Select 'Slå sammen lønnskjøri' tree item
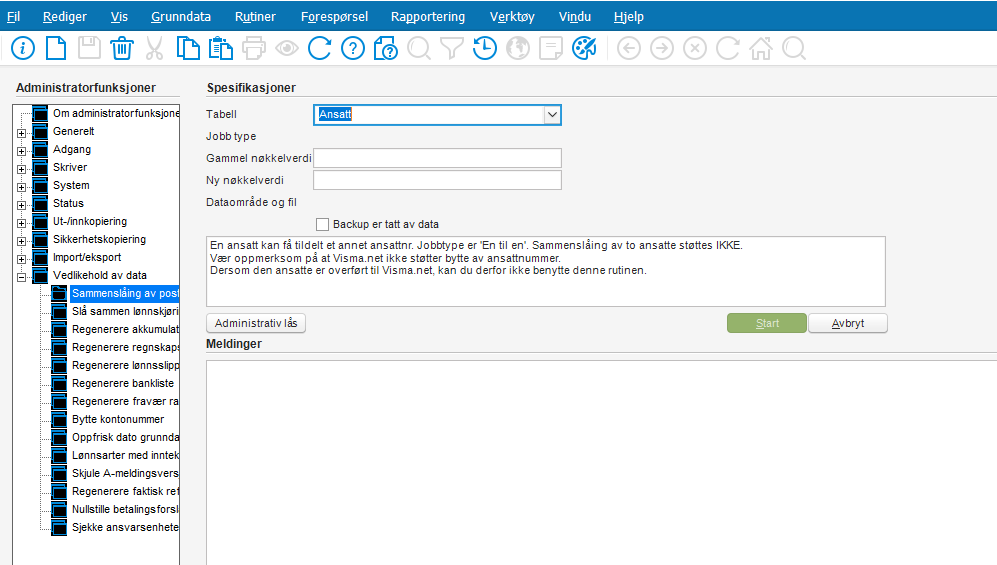 tap(125, 311)
